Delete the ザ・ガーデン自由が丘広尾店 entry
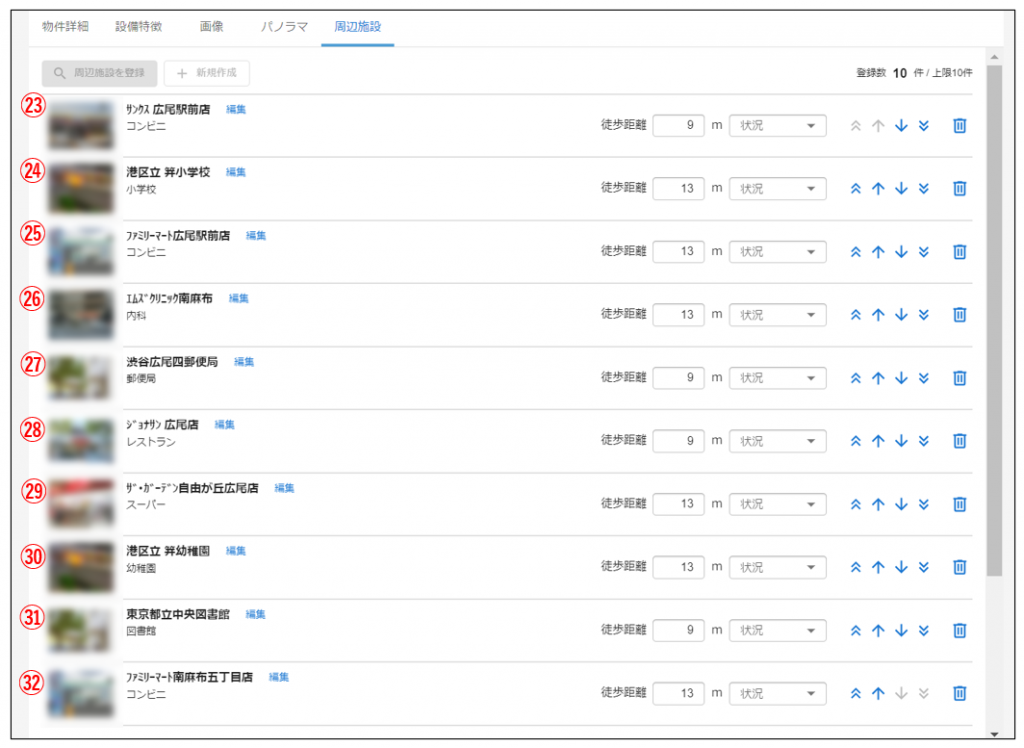 (x=959, y=504)
